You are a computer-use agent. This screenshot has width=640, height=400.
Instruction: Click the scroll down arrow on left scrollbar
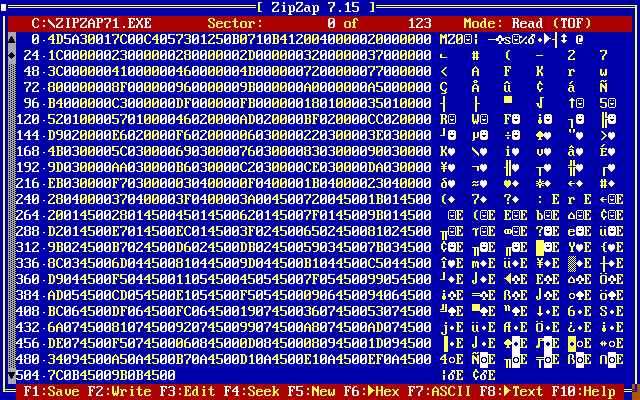point(12,374)
